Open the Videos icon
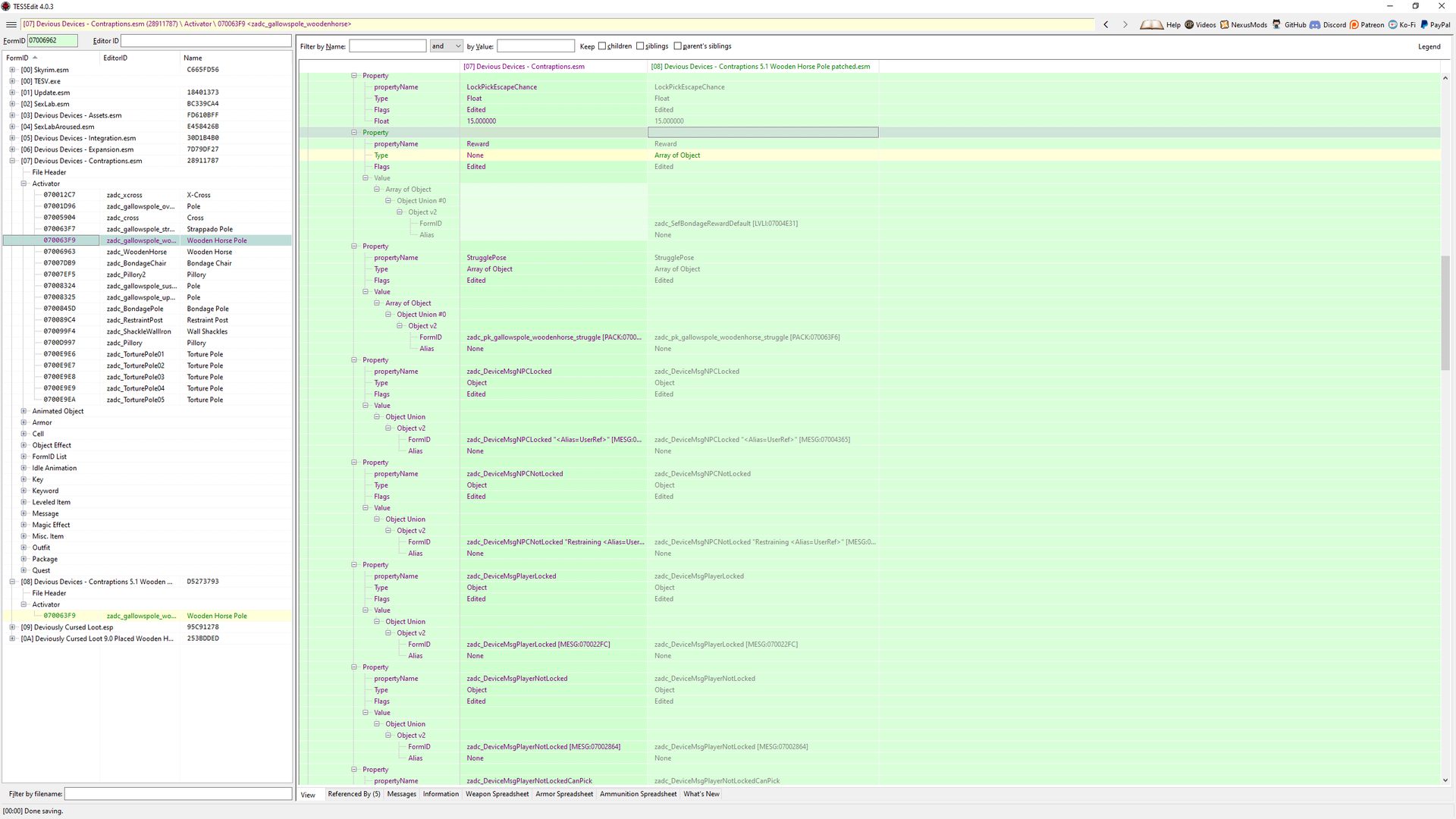1456x819 pixels. coord(1189,24)
